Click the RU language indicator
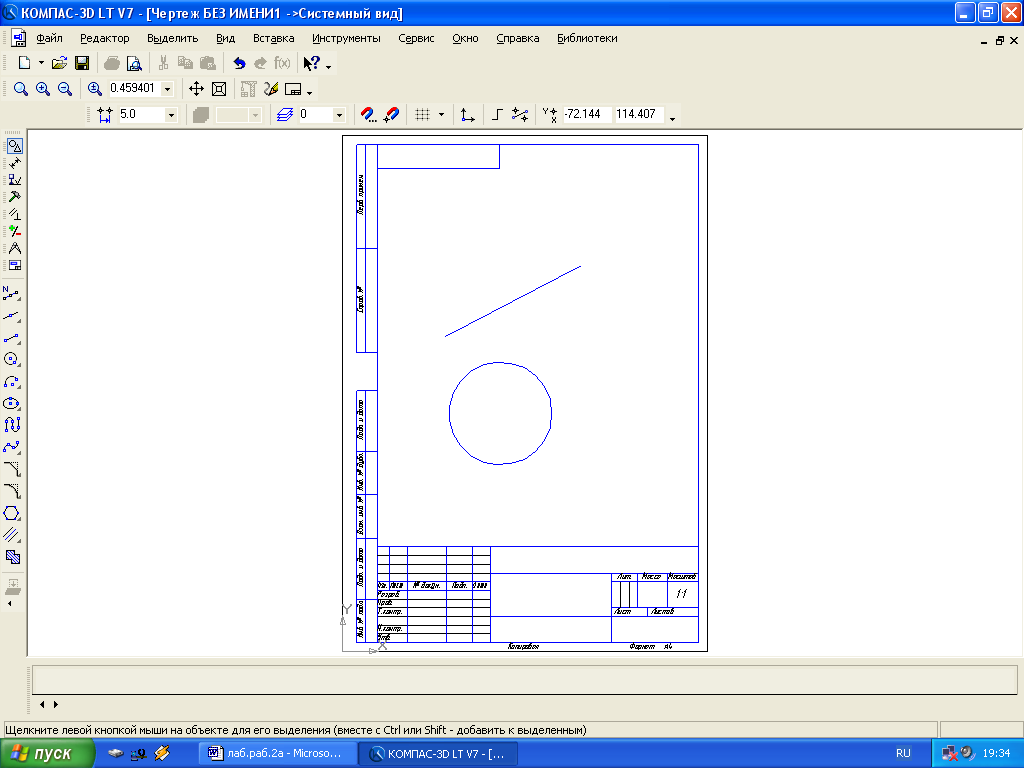 pyautogui.click(x=903, y=754)
